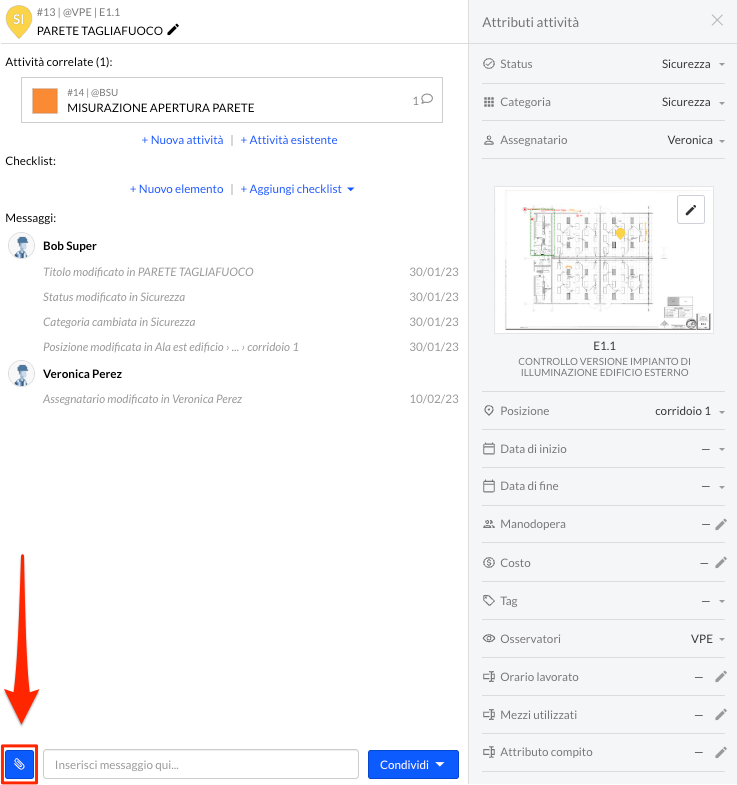
Task: Click the Nuova attività link
Action: [x=182, y=140]
